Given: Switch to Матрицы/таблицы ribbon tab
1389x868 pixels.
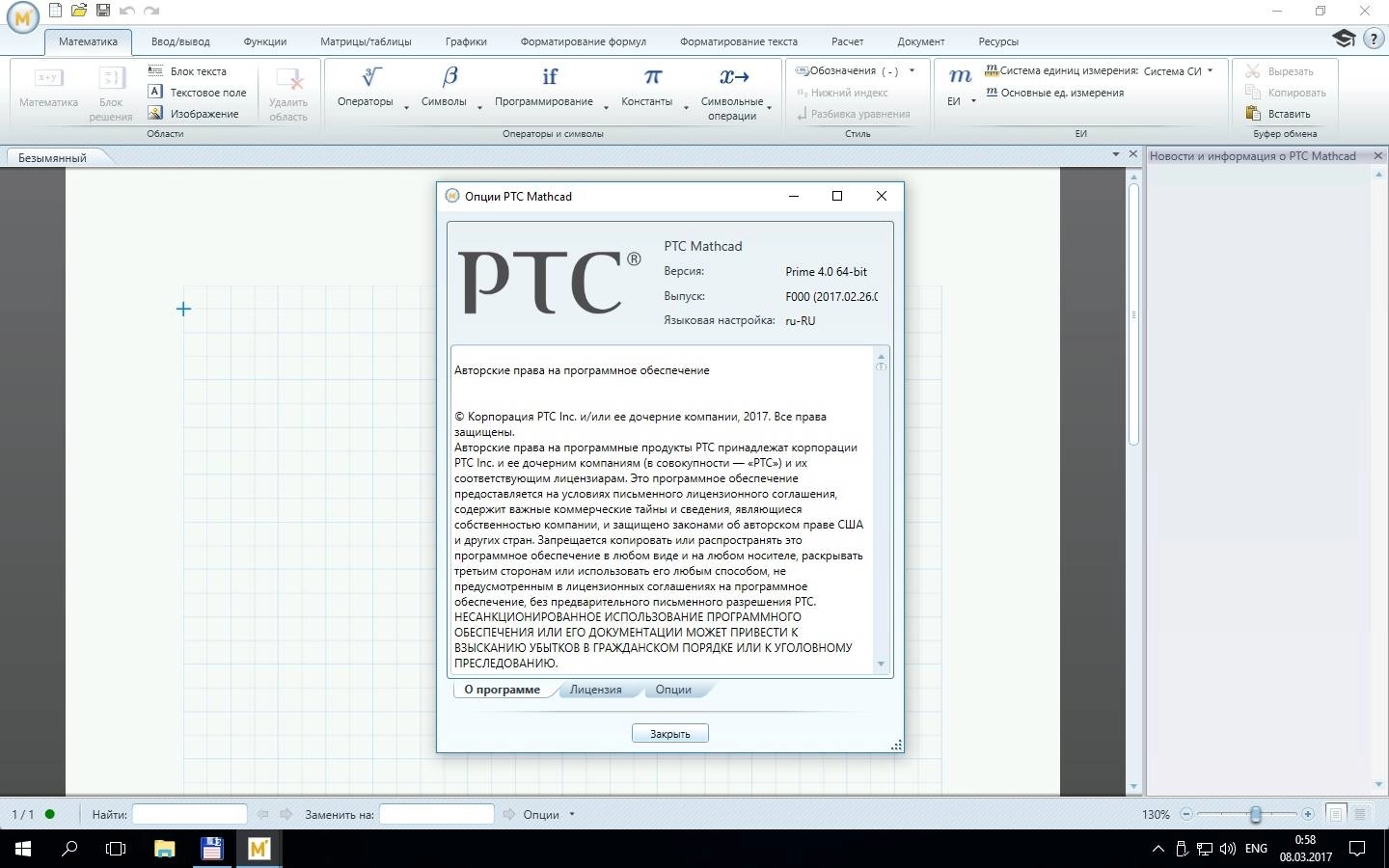Looking at the screenshot, I should coord(366,41).
